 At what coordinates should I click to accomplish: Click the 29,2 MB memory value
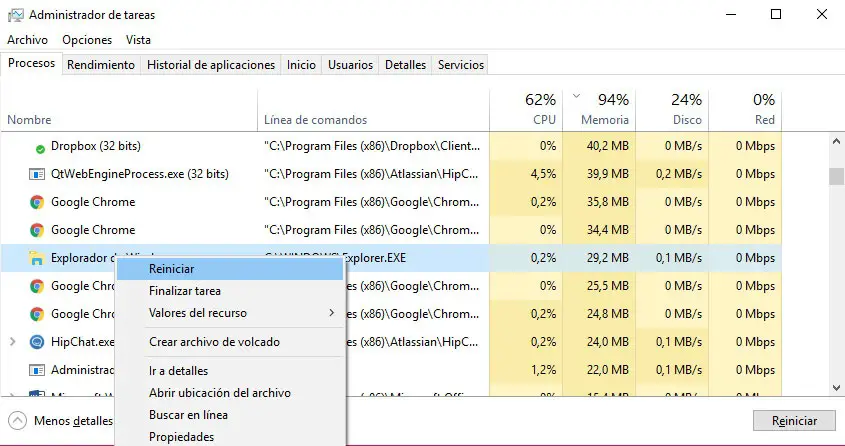pyautogui.click(x=607, y=258)
